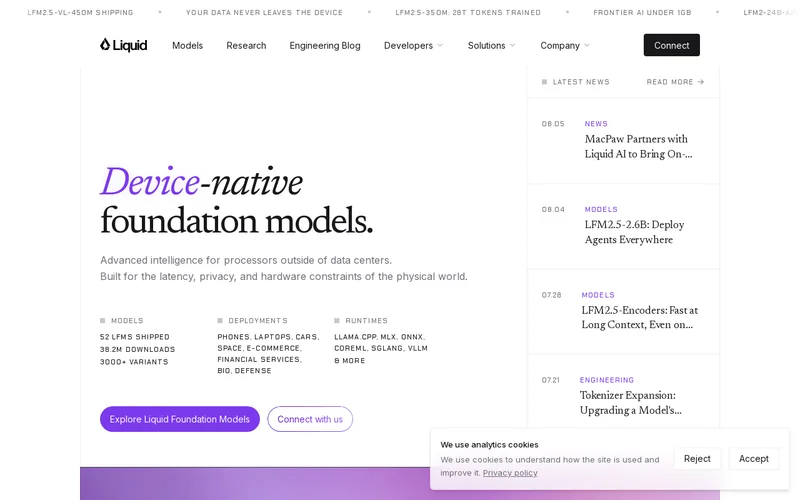
Task: Click the MODELS stats heading in hero
Action: [127, 320]
